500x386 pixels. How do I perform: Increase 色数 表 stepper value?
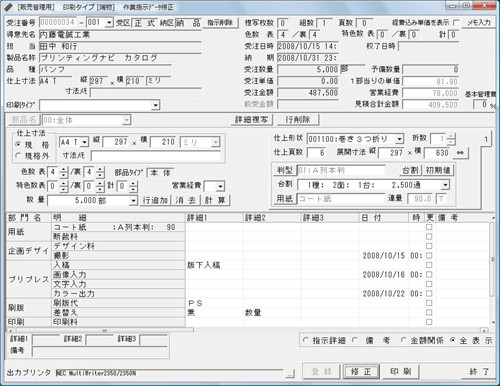64,170
